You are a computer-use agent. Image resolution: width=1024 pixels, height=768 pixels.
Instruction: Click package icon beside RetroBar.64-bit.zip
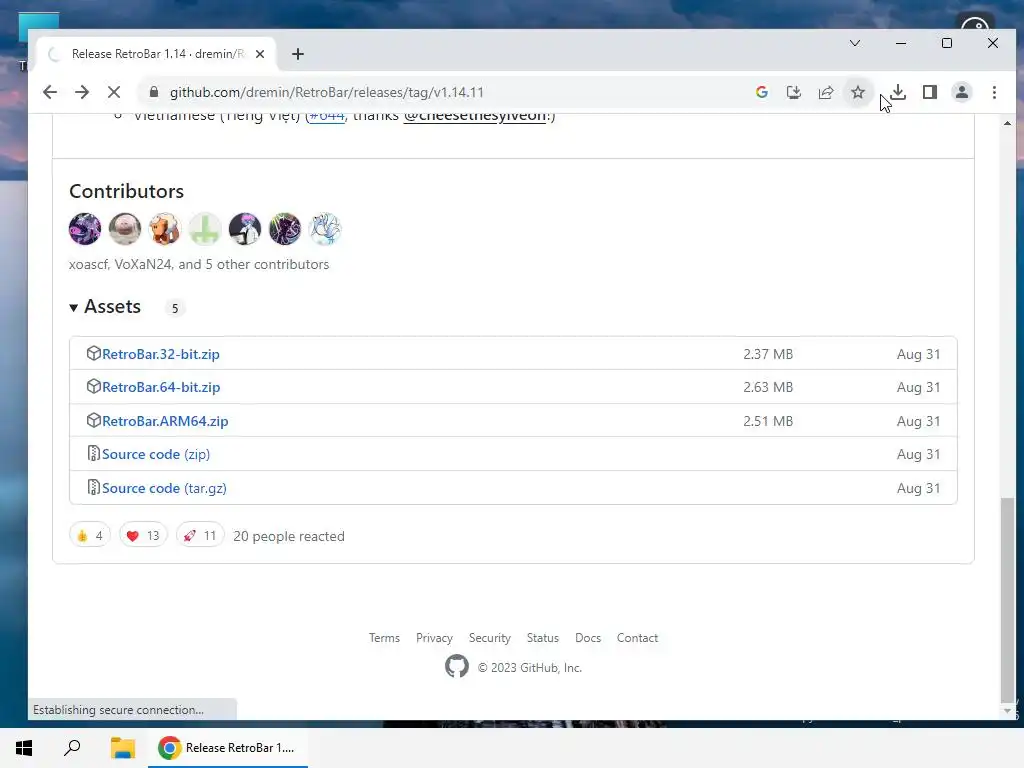pyautogui.click(x=93, y=387)
